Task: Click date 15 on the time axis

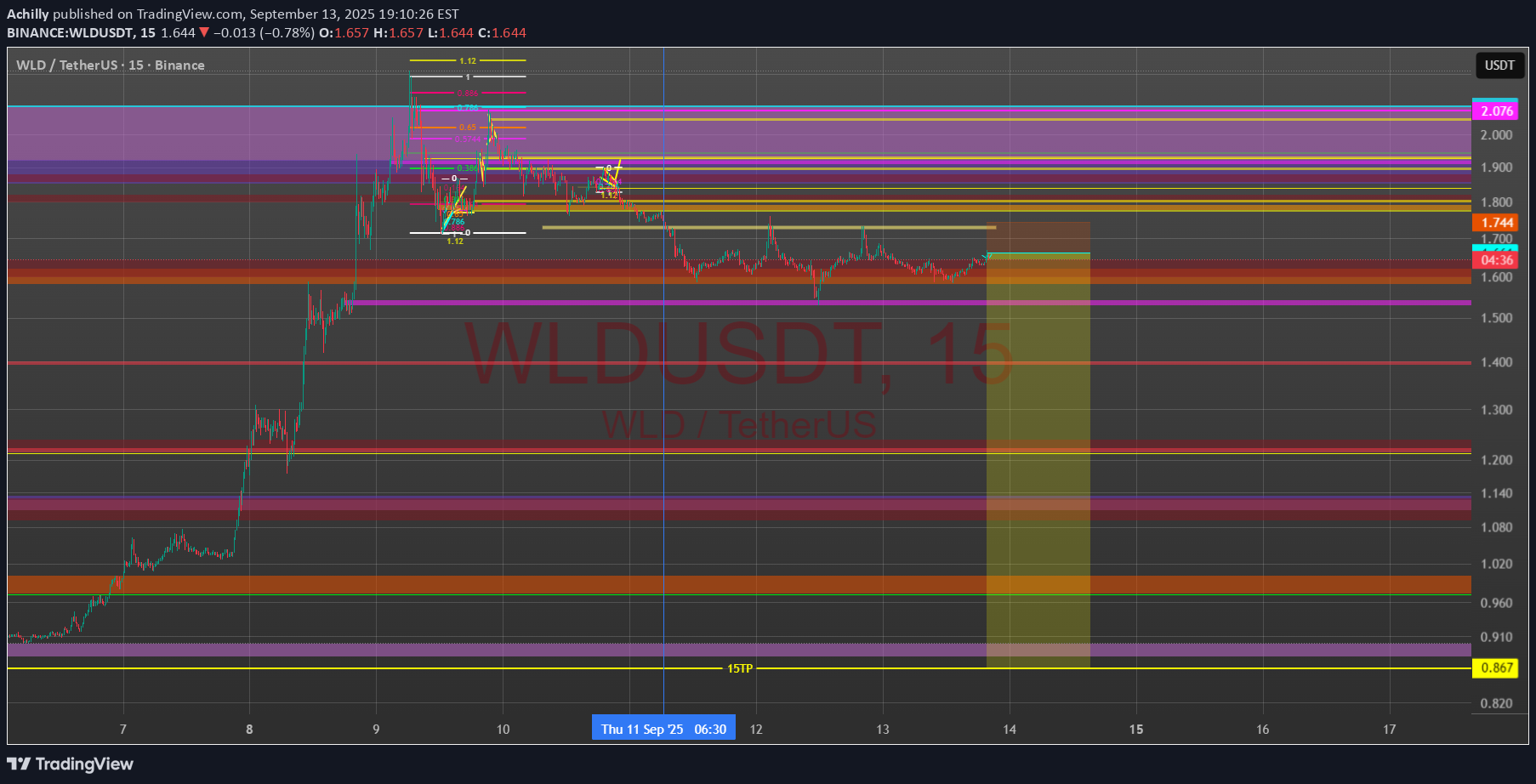Action: (x=1136, y=730)
